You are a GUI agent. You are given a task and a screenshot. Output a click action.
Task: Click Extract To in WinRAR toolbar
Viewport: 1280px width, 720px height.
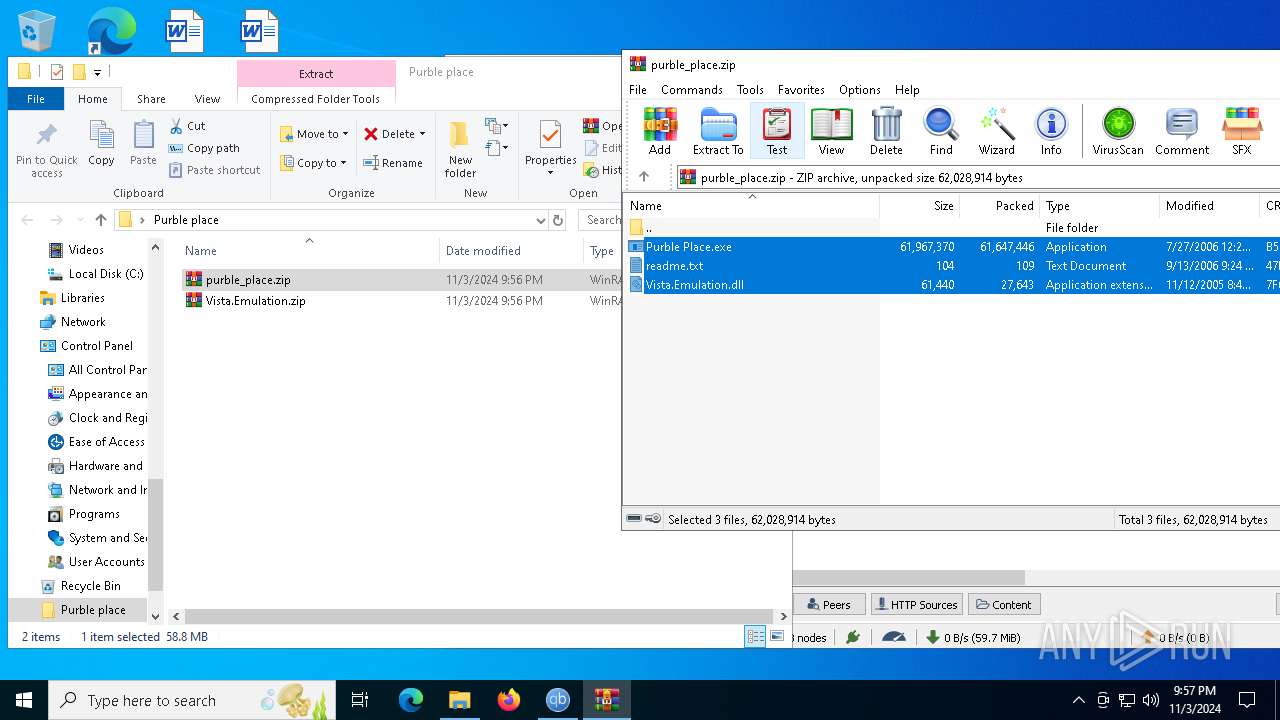pyautogui.click(x=718, y=131)
